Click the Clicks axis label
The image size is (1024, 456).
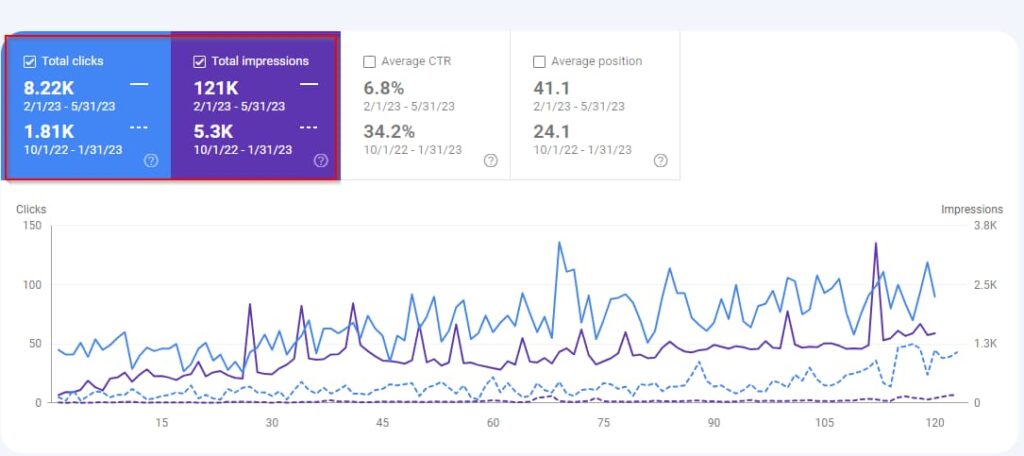coord(31,210)
